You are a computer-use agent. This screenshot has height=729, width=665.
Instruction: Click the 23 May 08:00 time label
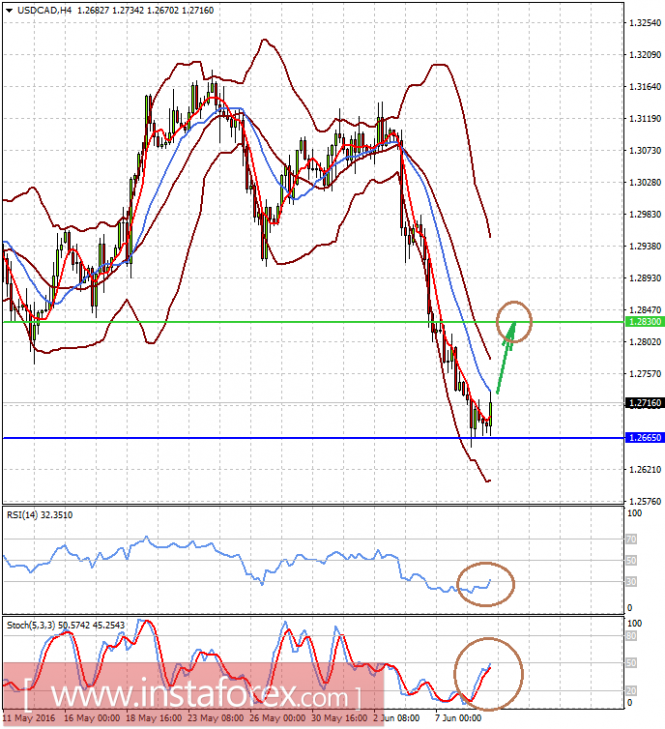pyautogui.click(x=215, y=718)
